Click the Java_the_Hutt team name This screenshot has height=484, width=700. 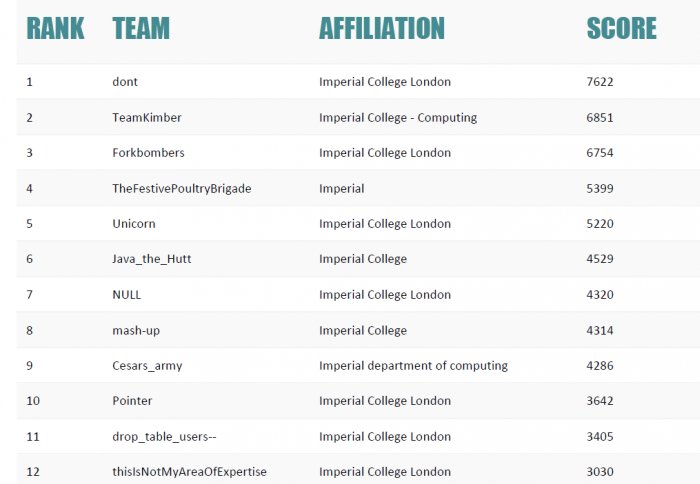[152, 259]
